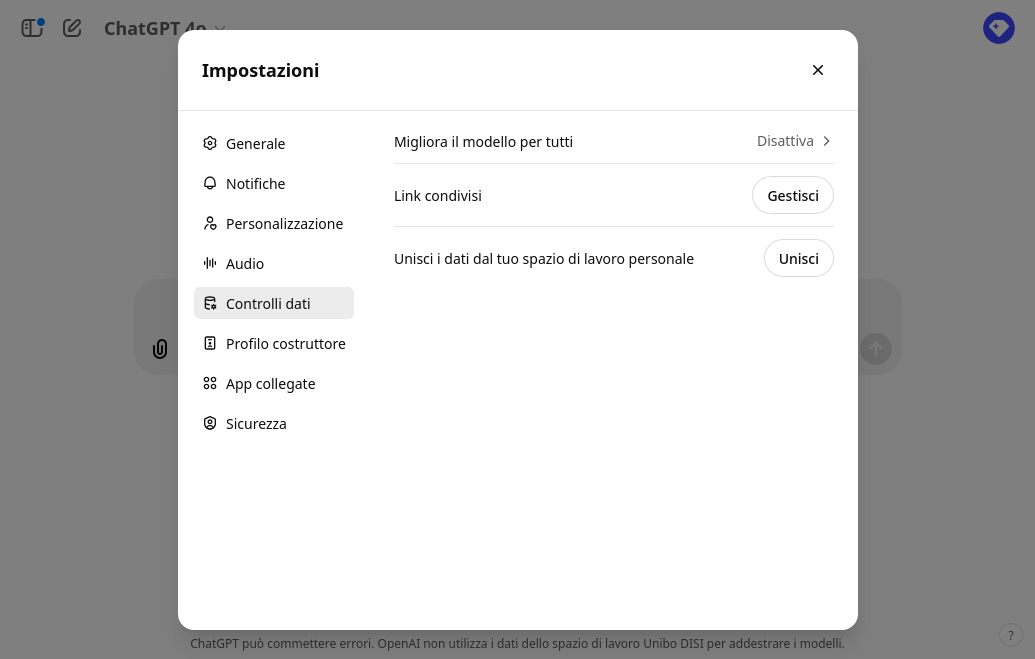The width and height of the screenshot is (1035, 659).
Task: Open new chat with pencil icon
Action: pos(72,28)
